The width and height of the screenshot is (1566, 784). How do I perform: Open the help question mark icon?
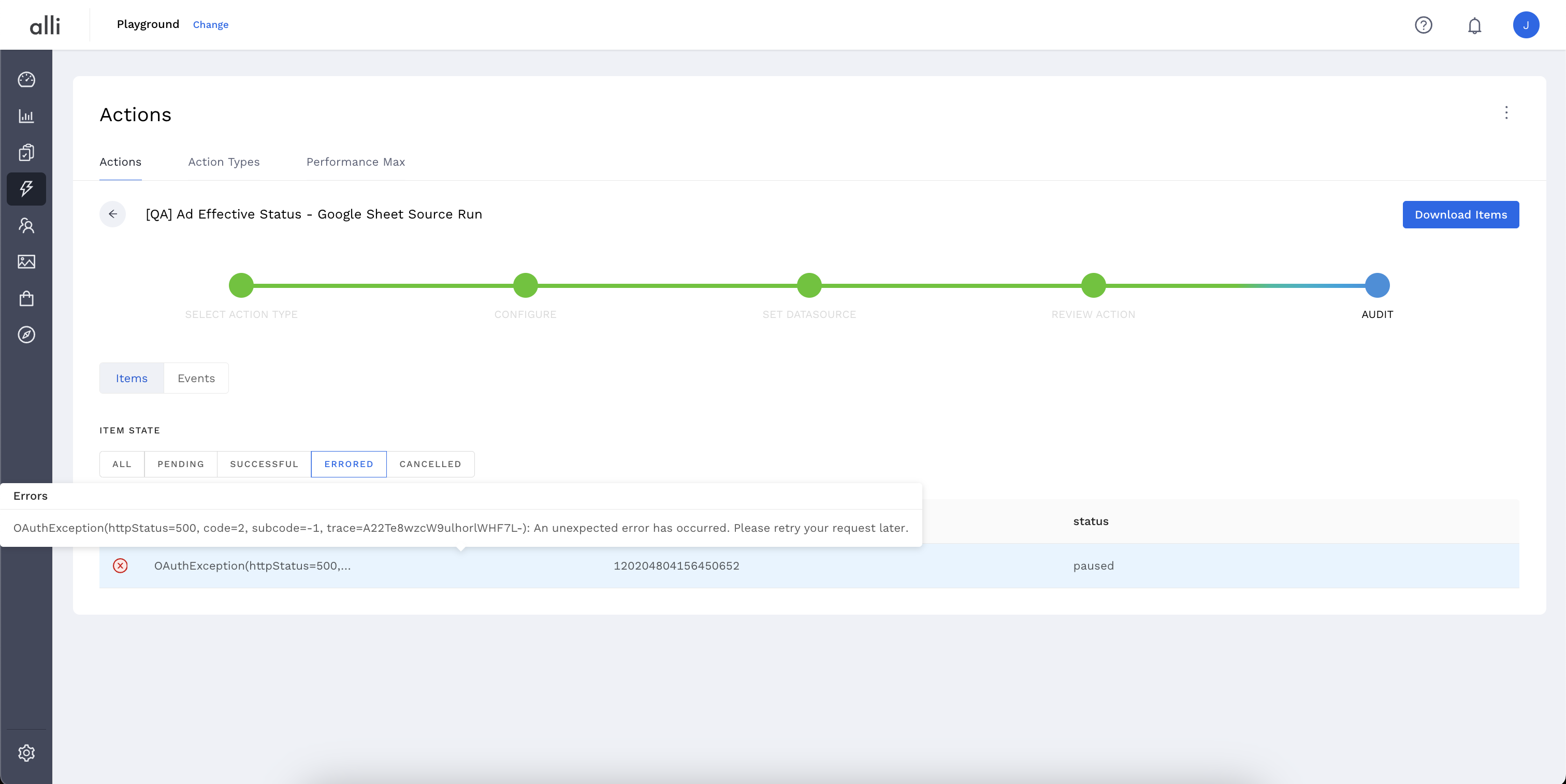(x=1423, y=25)
